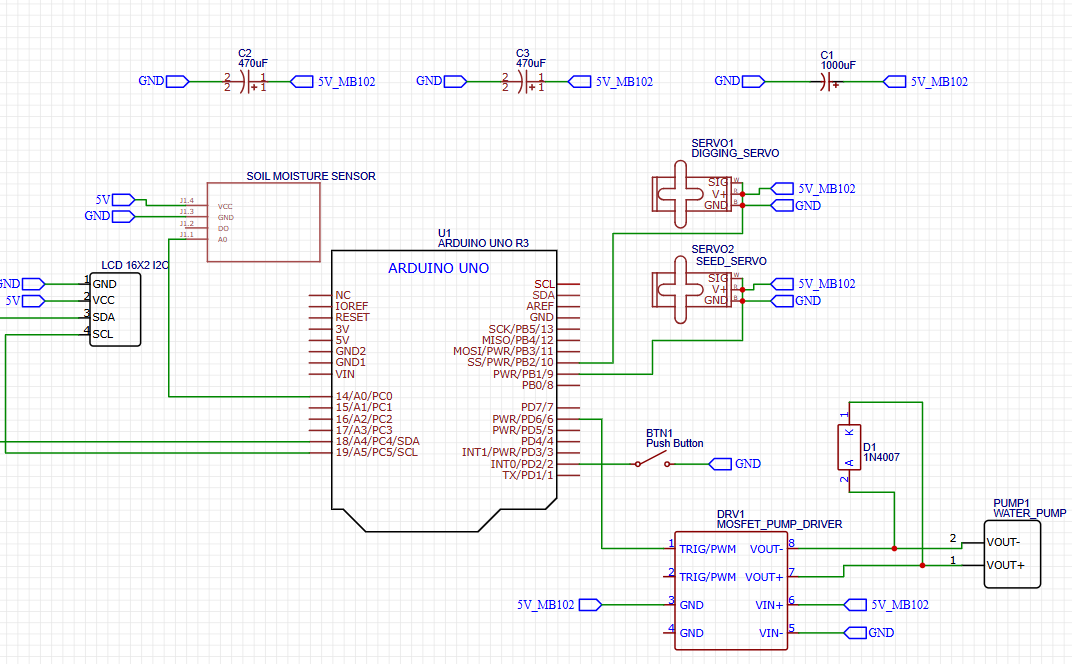Viewport: 1072px width, 664px height.
Task: Click the DIGGING_SERVO label
Action: (x=735, y=153)
